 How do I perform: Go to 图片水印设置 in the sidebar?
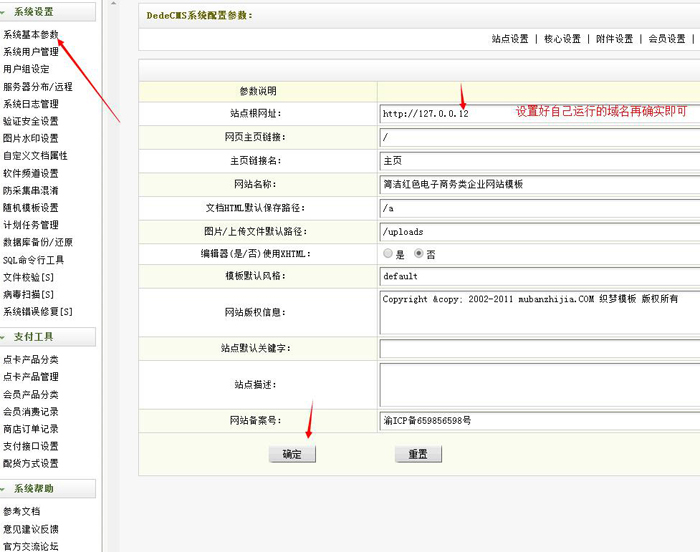pyautogui.click(x=30, y=138)
